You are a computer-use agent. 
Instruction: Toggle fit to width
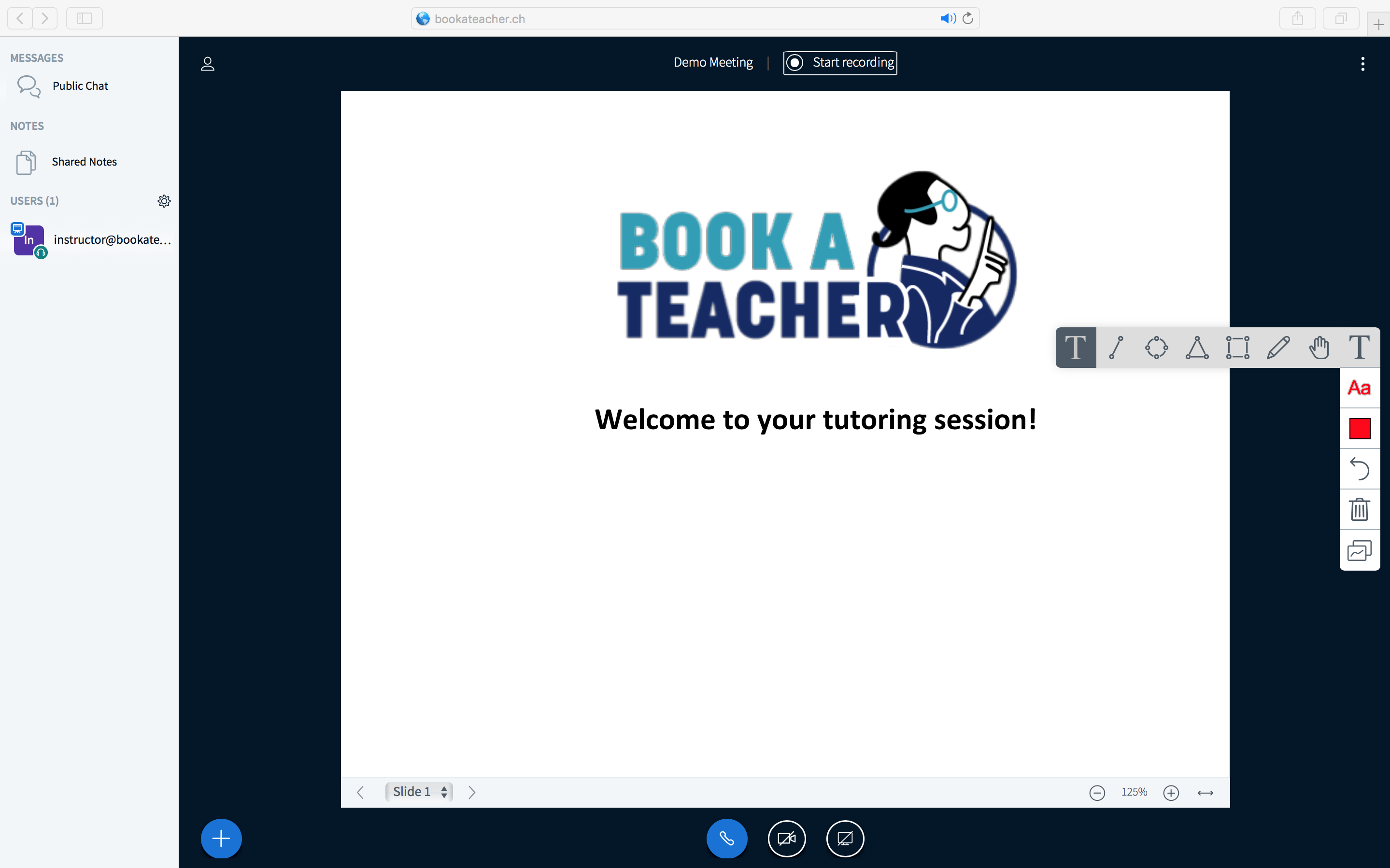(1205, 793)
